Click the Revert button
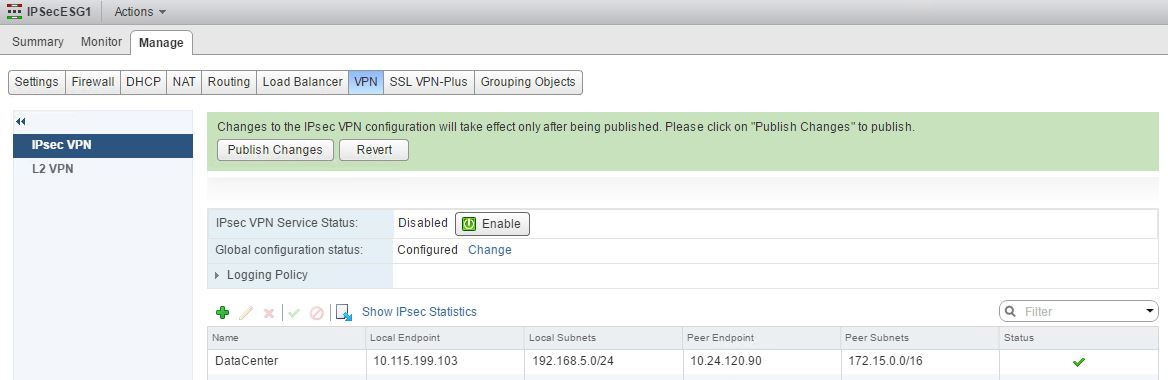 coord(374,150)
